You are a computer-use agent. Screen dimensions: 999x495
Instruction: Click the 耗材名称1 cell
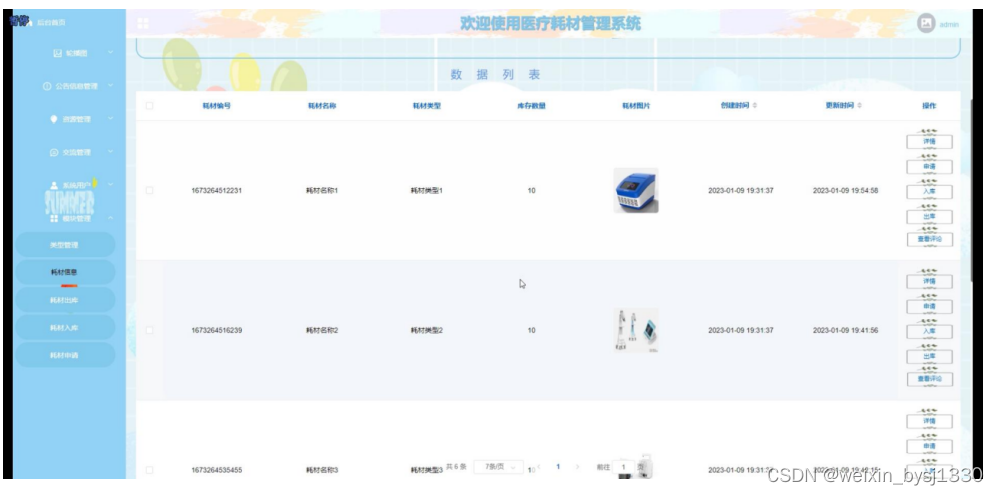click(x=322, y=190)
